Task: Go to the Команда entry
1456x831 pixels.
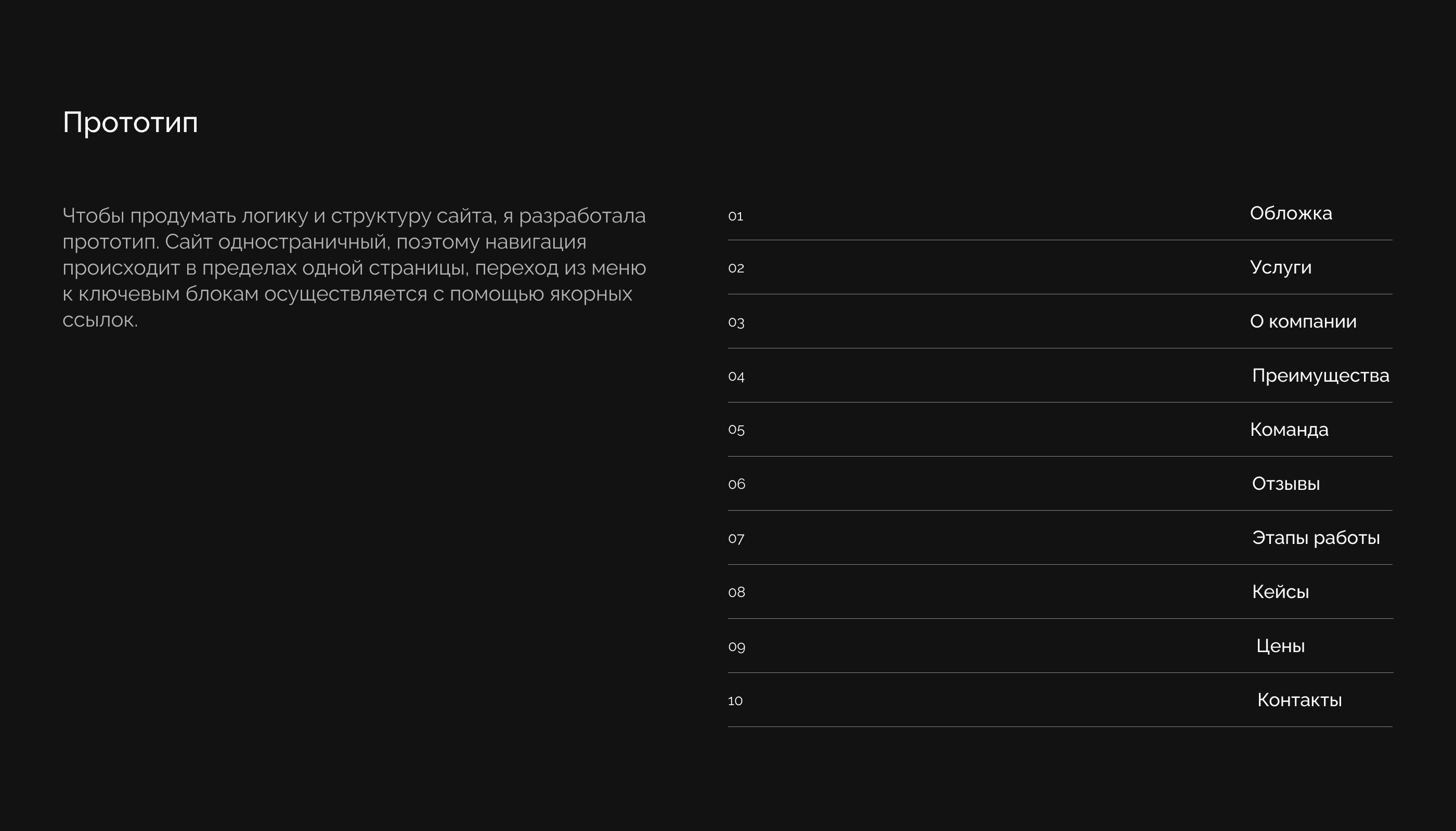Action: click(x=1289, y=429)
